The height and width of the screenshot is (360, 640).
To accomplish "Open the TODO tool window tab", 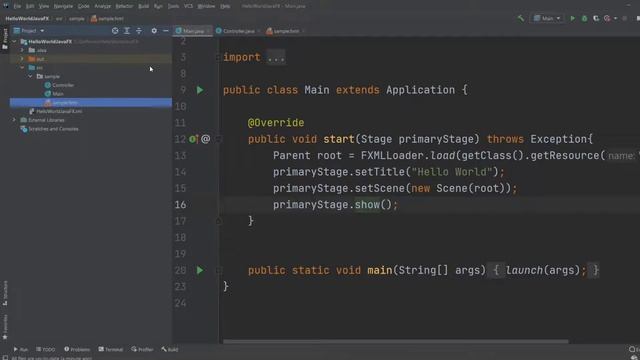I will pyautogui.click(x=45, y=349).
